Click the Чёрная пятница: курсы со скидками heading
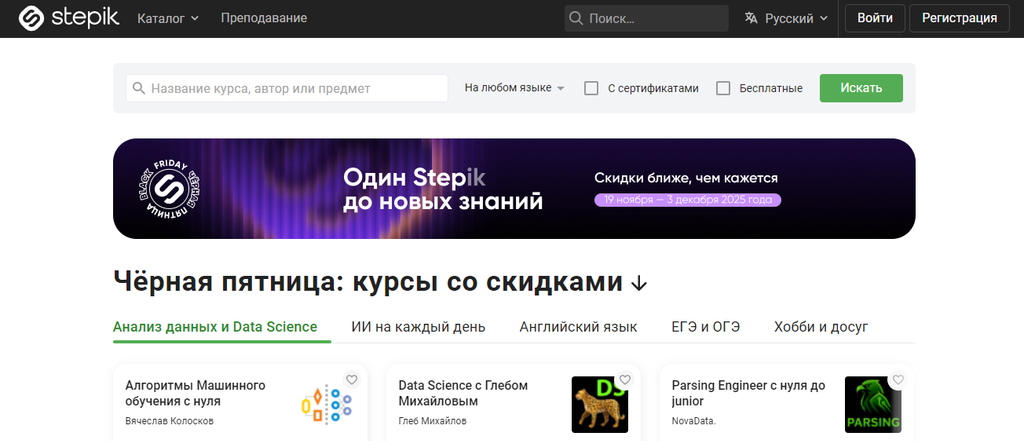 click(368, 282)
